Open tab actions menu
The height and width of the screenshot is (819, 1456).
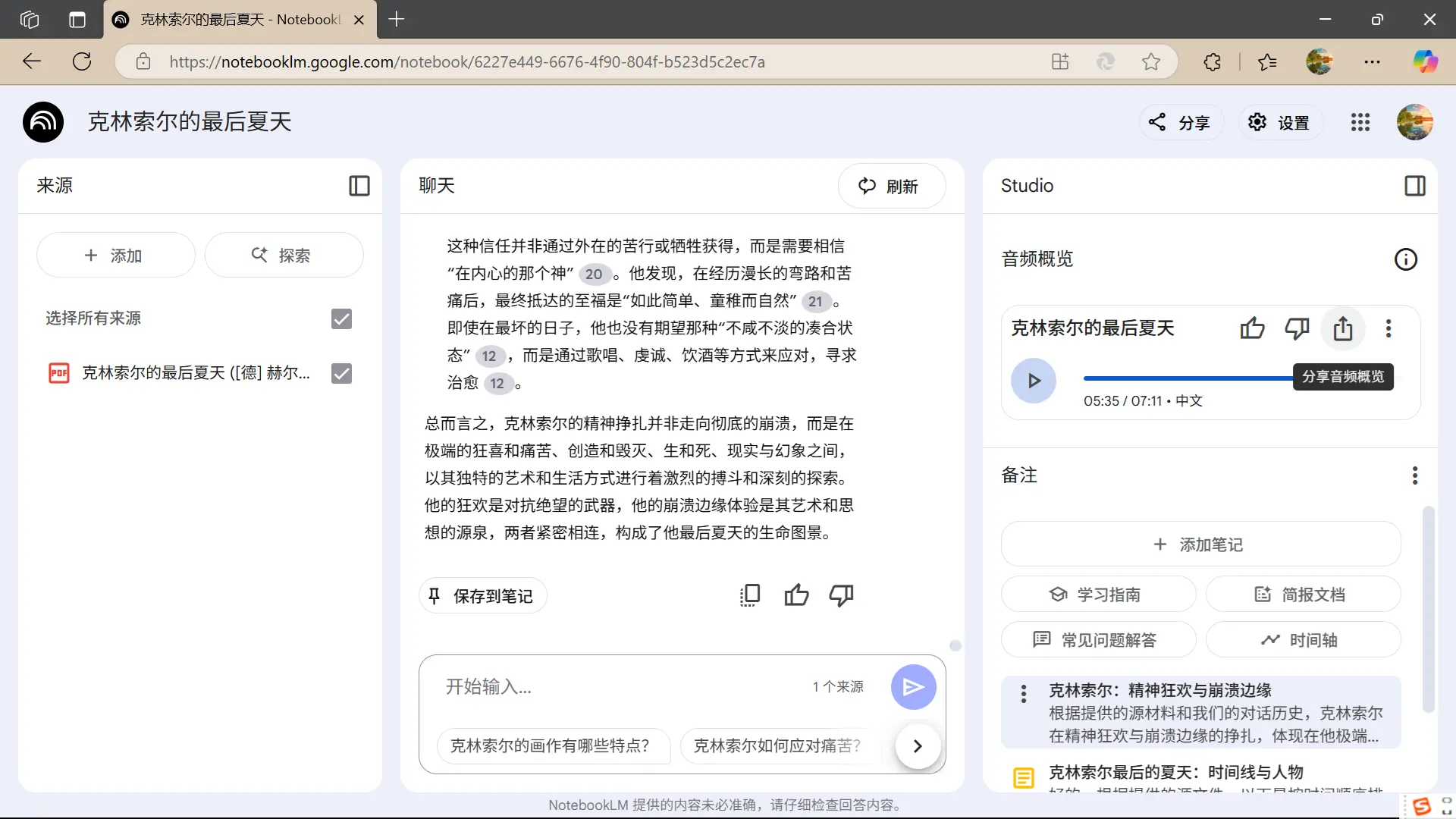coord(77,20)
